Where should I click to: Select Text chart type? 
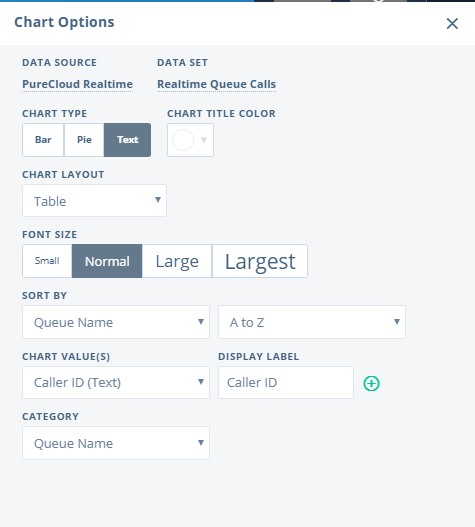pos(127,140)
